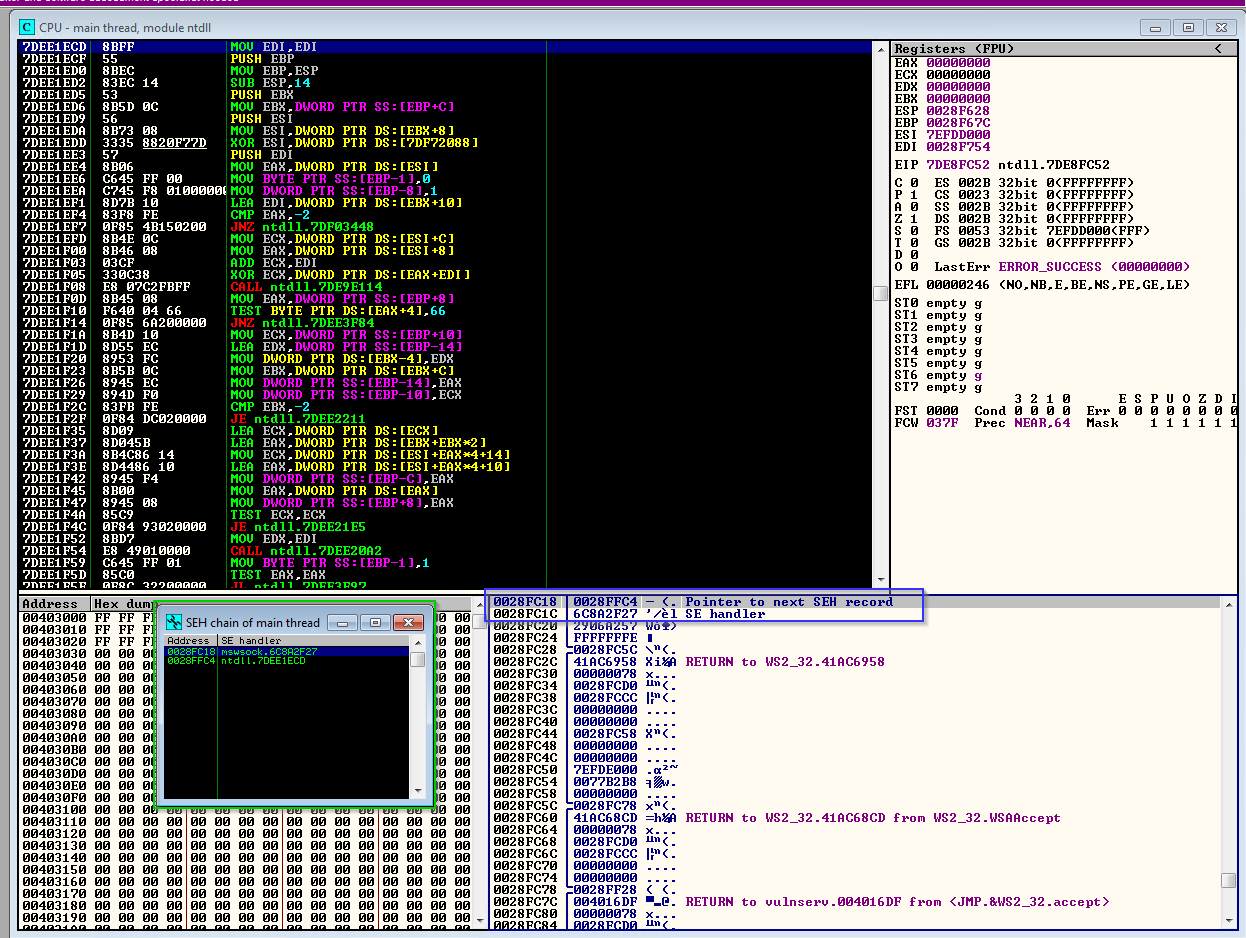Click the SEH chain window icon
Image resolution: width=1246 pixels, height=938 pixels.
(x=174, y=622)
